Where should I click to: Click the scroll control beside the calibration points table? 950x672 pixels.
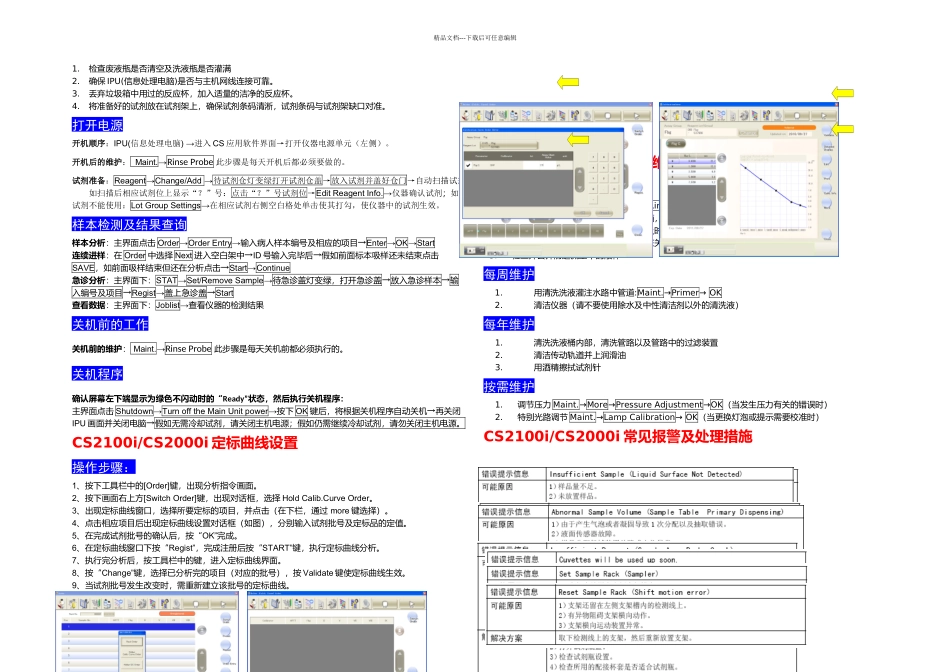(722, 190)
